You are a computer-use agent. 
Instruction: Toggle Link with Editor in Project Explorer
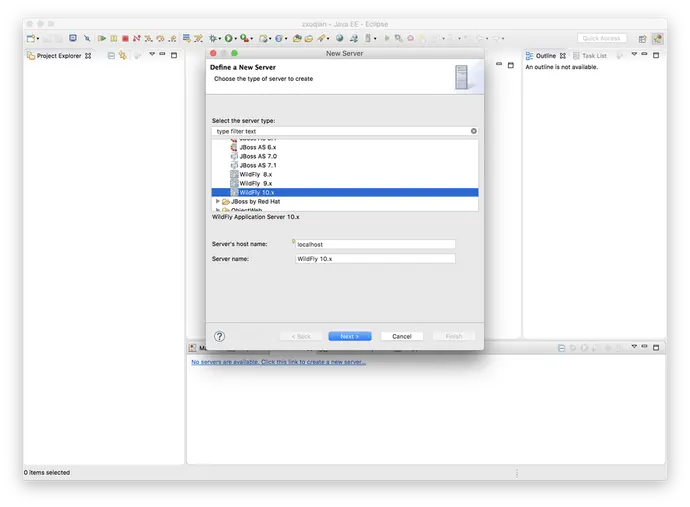pos(123,55)
